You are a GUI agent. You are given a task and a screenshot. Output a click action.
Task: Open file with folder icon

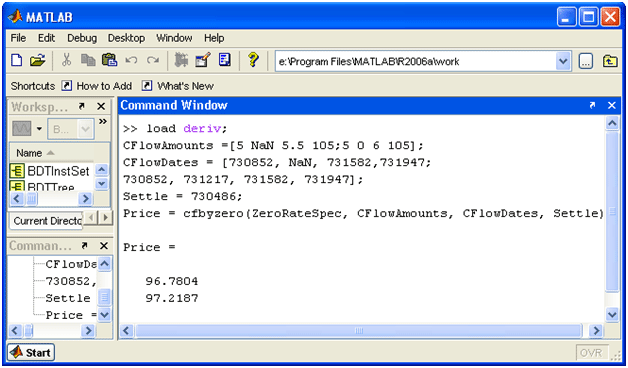pyautogui.click(x=37, y=61)
